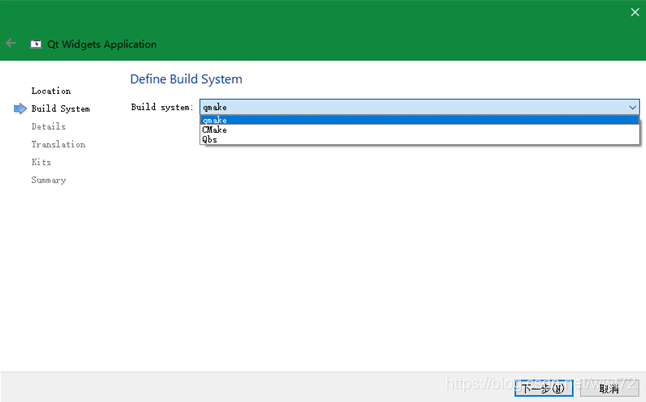The image size is (646, 402).
Task: Collapse the dropdown via its chevron arrow
Action: [632, 108]
